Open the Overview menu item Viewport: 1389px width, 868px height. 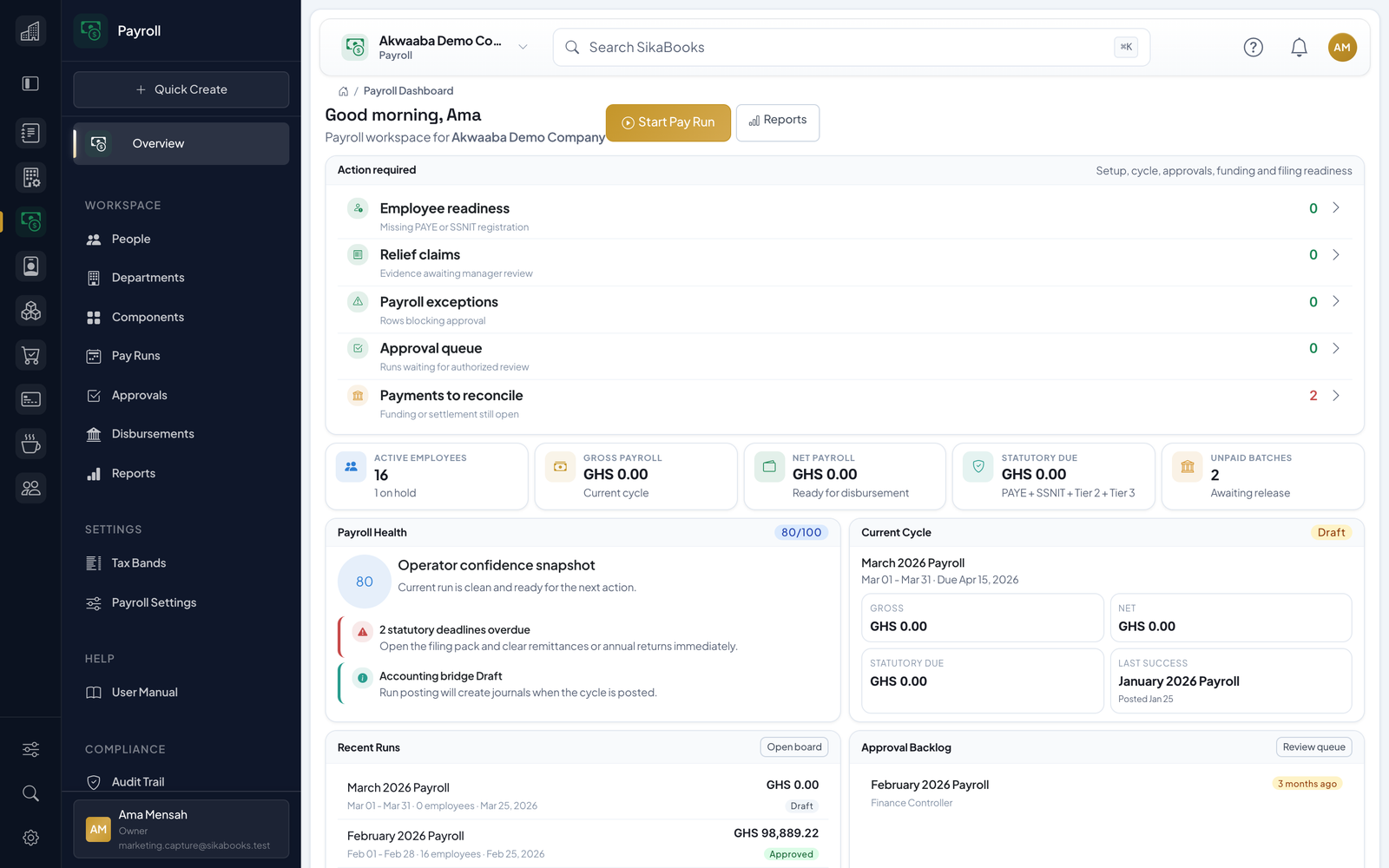pos(181,143)
